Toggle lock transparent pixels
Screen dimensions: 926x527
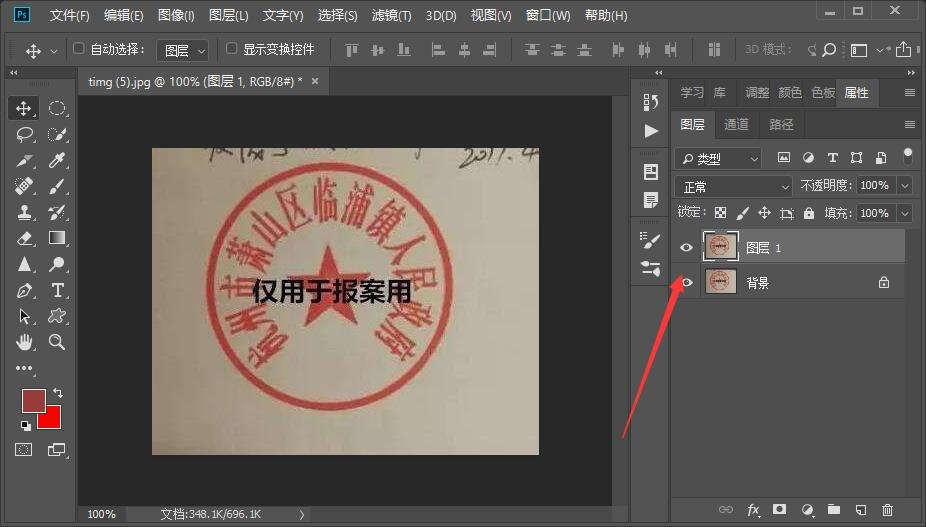point(720,213)
